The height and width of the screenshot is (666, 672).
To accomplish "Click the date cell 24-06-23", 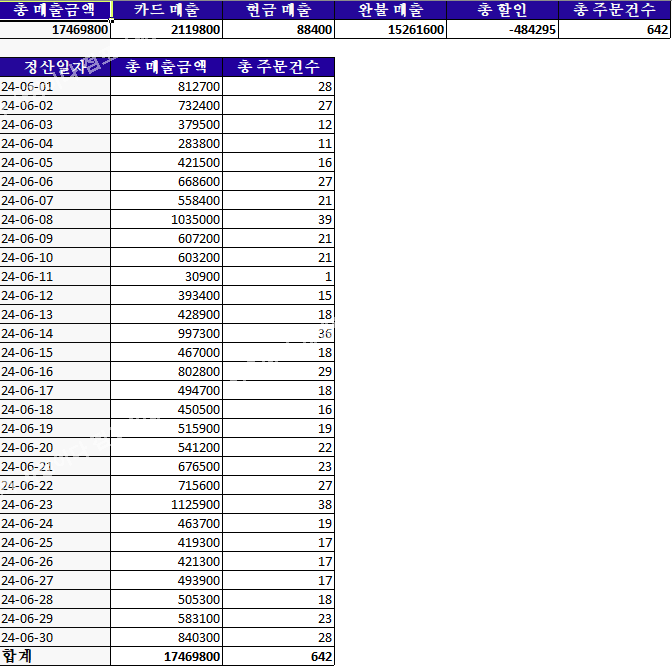I will tap(55, 504).
